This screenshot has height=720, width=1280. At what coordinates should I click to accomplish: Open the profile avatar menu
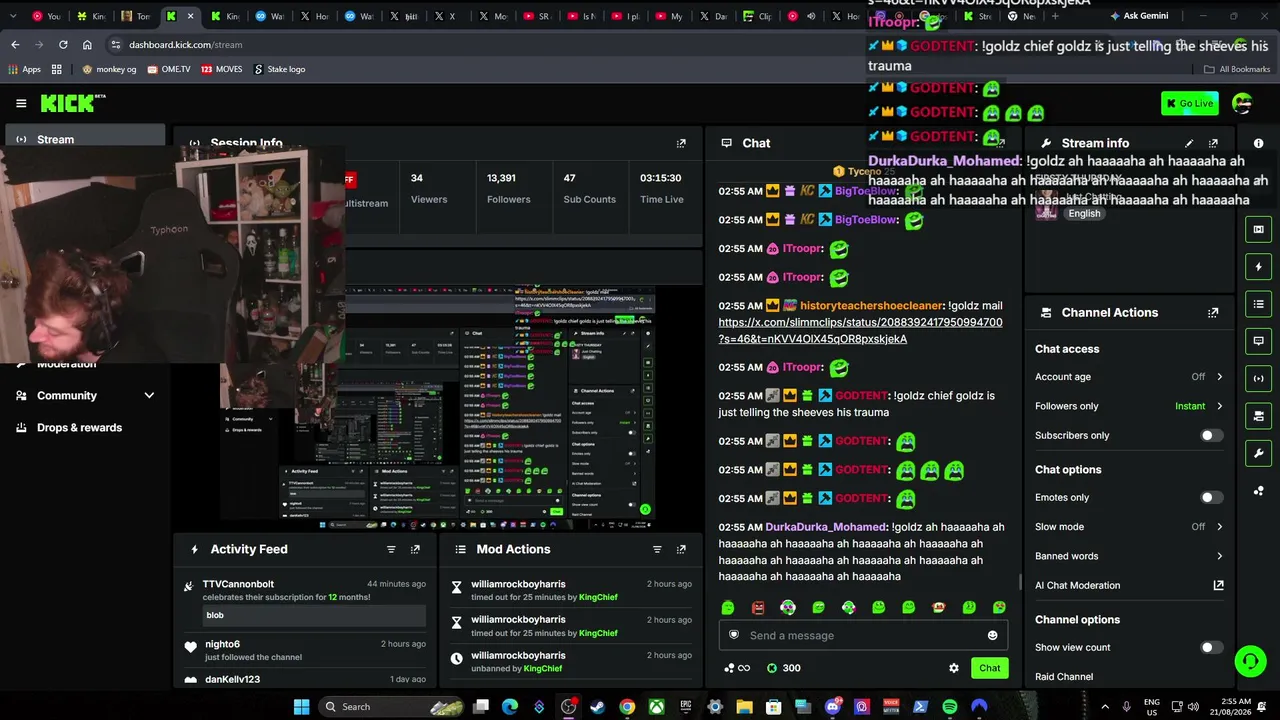pos(1242,103)
